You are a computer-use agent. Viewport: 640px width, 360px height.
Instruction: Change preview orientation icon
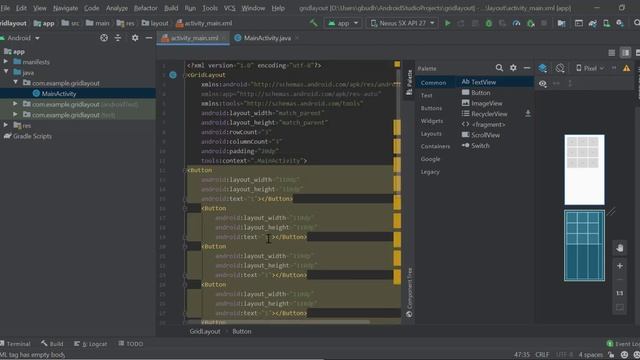click(x=560, y=68)
